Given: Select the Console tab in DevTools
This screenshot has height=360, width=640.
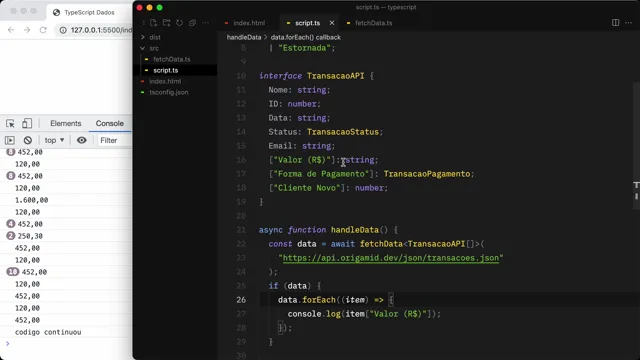Looking at the screenshot, I should click(x=109, y=123).
